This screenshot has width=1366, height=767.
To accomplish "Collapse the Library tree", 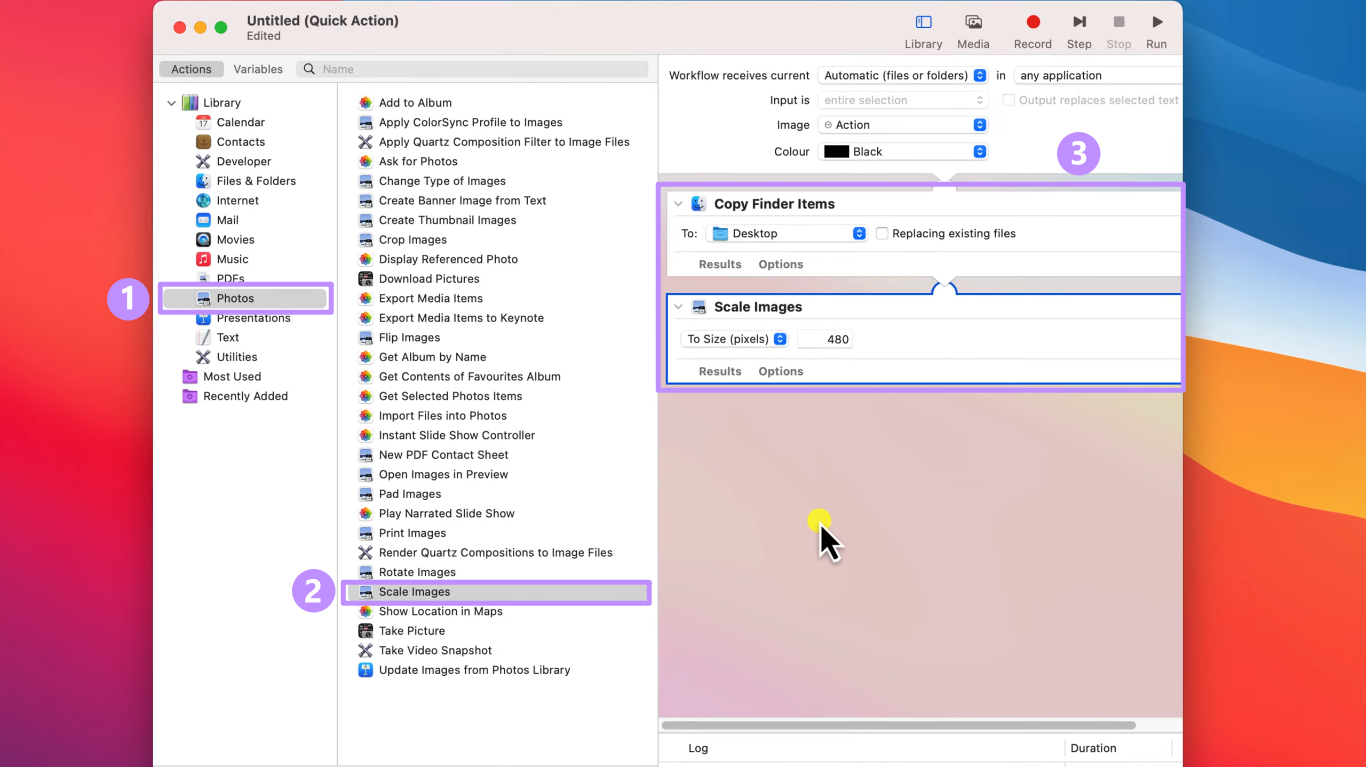I will [171, 103].
